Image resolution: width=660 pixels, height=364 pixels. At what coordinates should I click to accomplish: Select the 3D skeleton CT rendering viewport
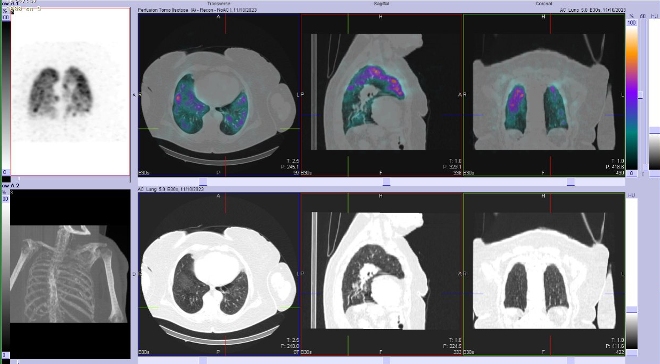(x=70, y=274)
